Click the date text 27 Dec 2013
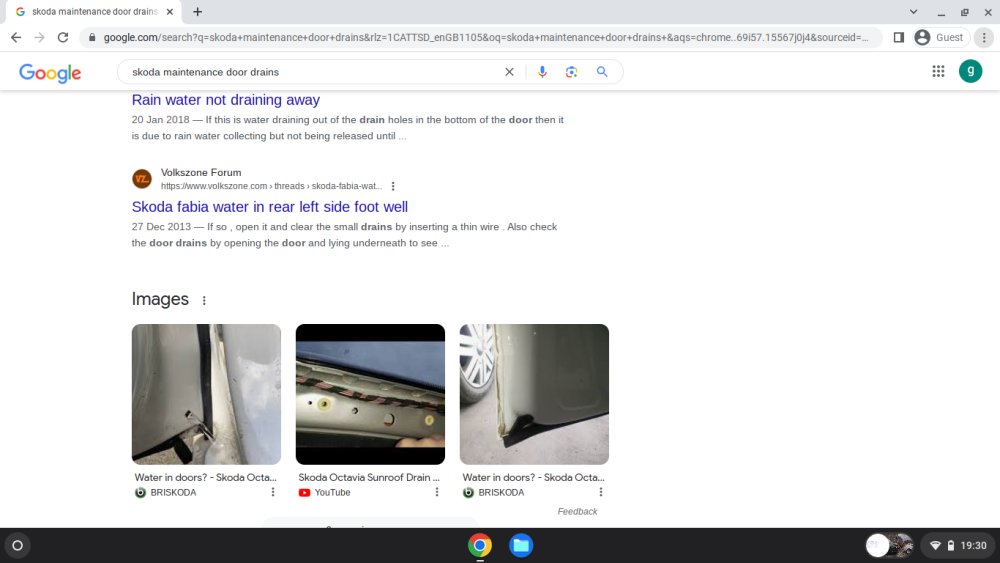 [x=161, y=226]
